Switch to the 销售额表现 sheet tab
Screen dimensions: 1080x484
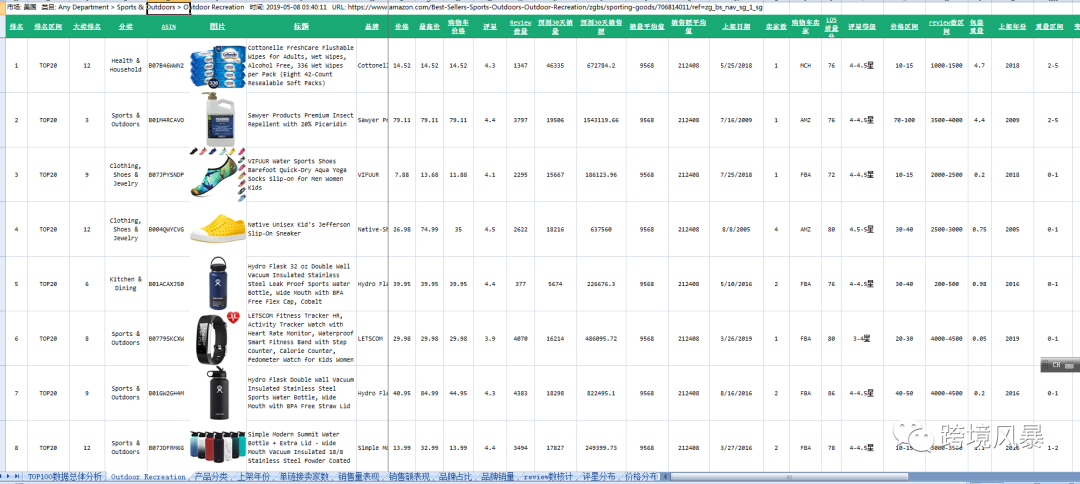[x=409, y=476]
